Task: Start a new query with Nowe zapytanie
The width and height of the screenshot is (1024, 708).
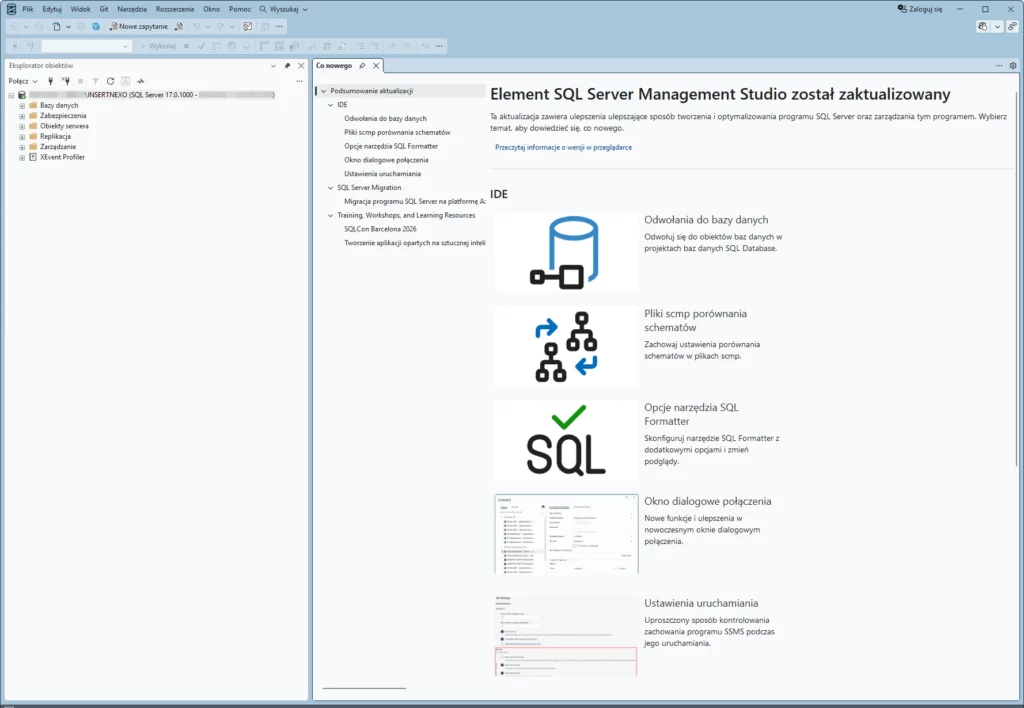Action: 138,27
